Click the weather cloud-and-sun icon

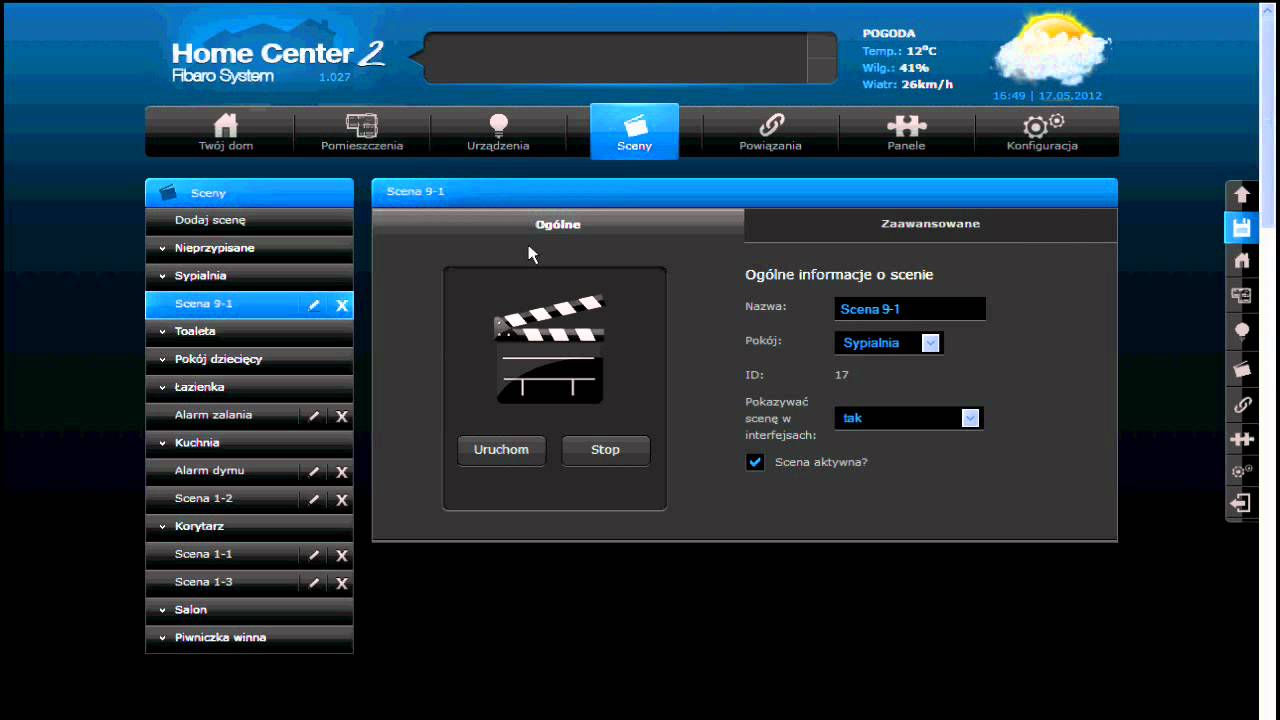[x=1050, y=48]
